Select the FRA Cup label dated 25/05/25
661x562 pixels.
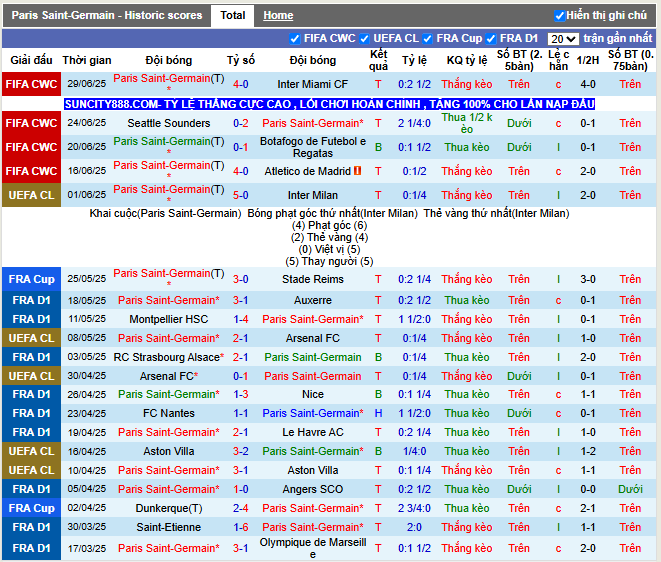click(31, 279)
